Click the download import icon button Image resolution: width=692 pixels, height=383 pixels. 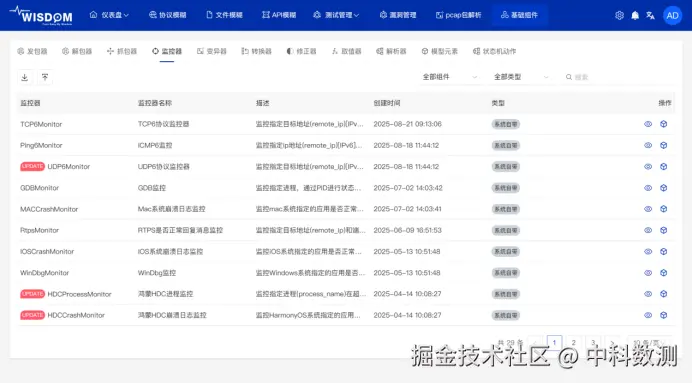[25, 77]
